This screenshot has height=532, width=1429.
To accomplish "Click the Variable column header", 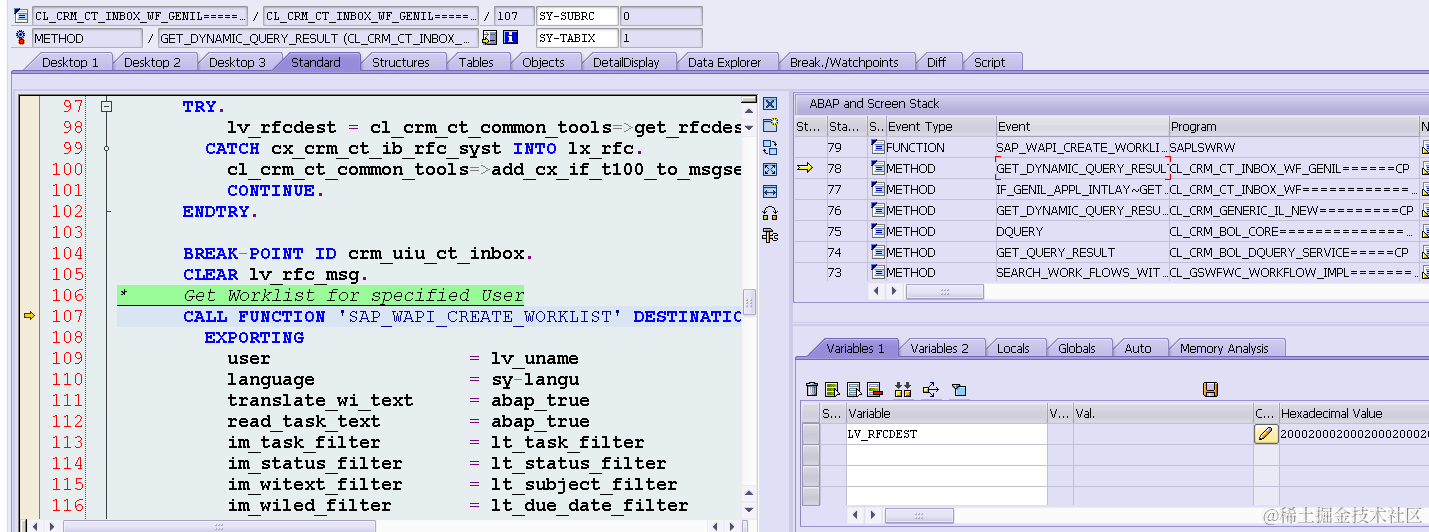I will pyautogui.click(x=946, y=413).
